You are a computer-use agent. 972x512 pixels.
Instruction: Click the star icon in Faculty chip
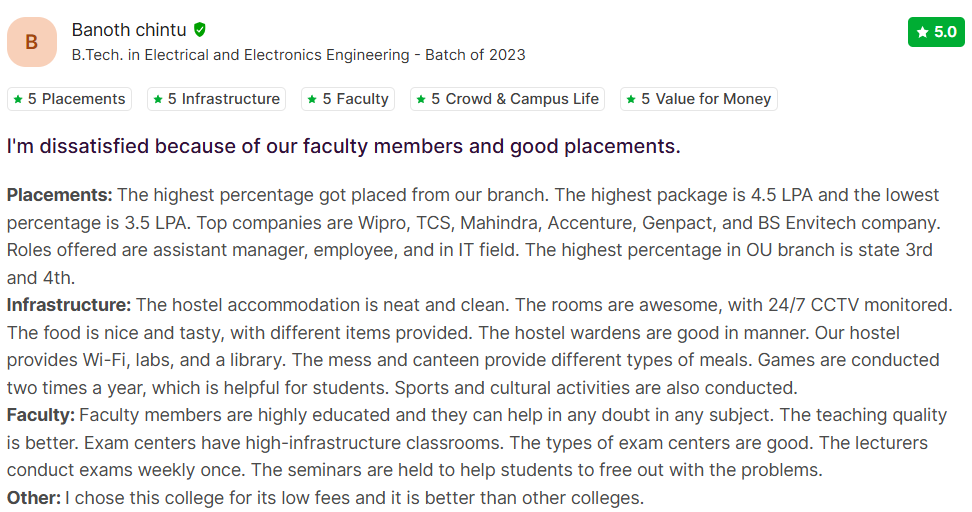pyautogui.click(x=313, y=99)
